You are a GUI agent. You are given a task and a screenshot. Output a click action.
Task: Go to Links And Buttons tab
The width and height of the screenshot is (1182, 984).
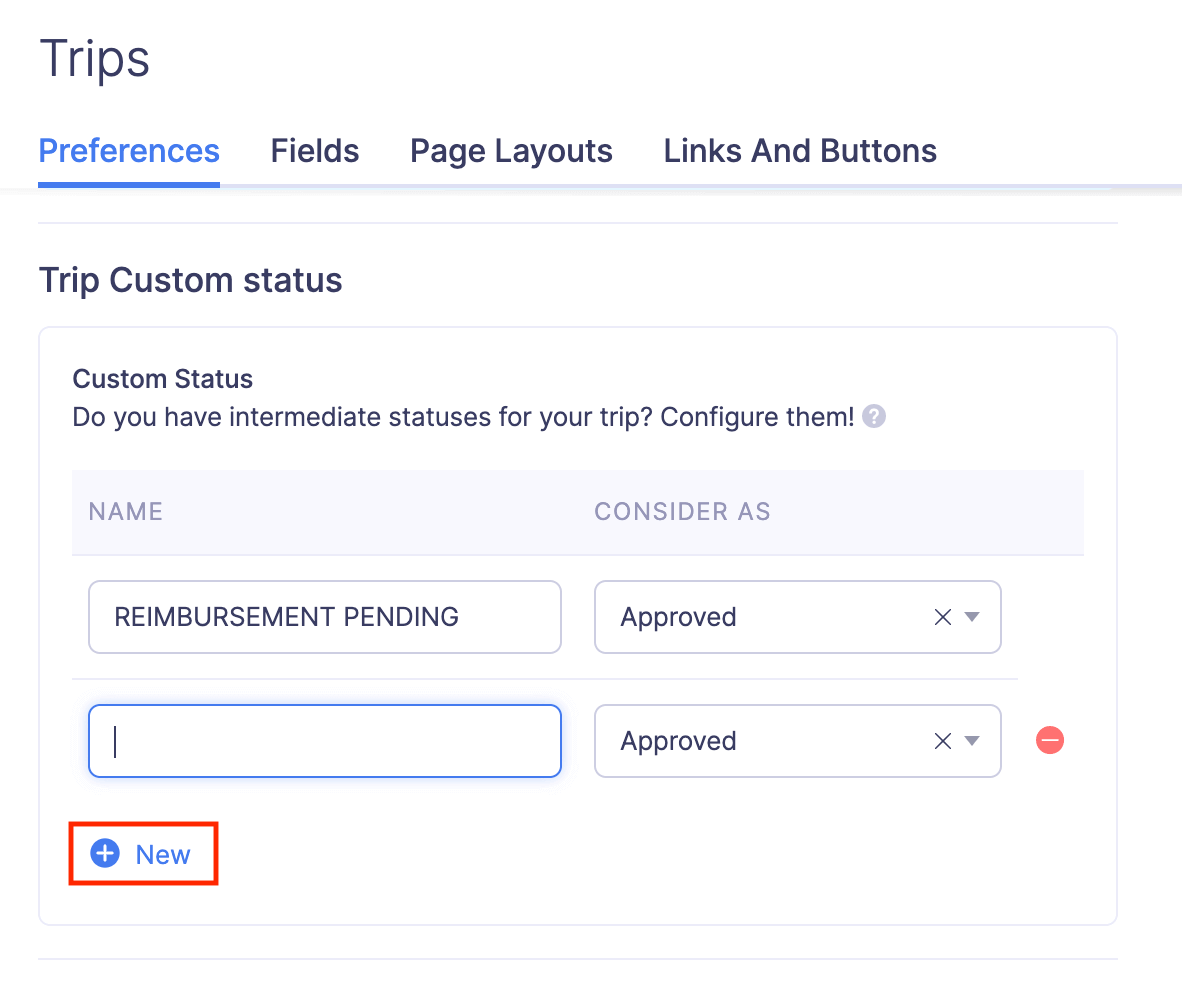(x=800, y=151)
